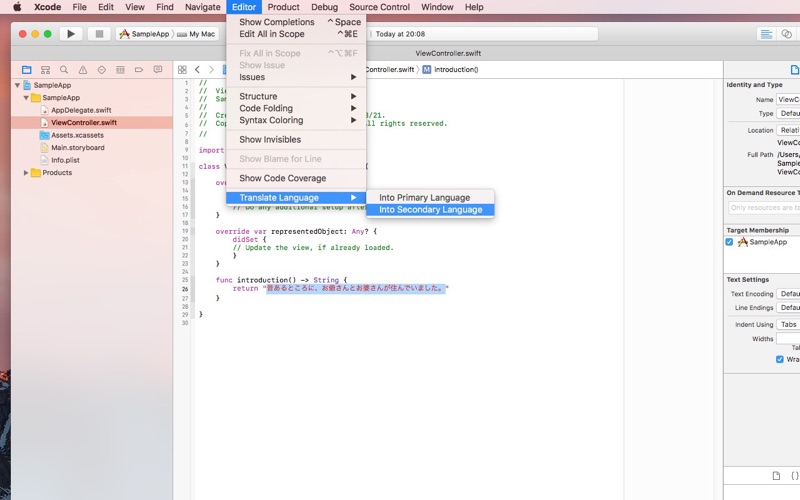800x500 pixels.
Task: Open the Location dropdown in inspector
Action: point(788,130)
